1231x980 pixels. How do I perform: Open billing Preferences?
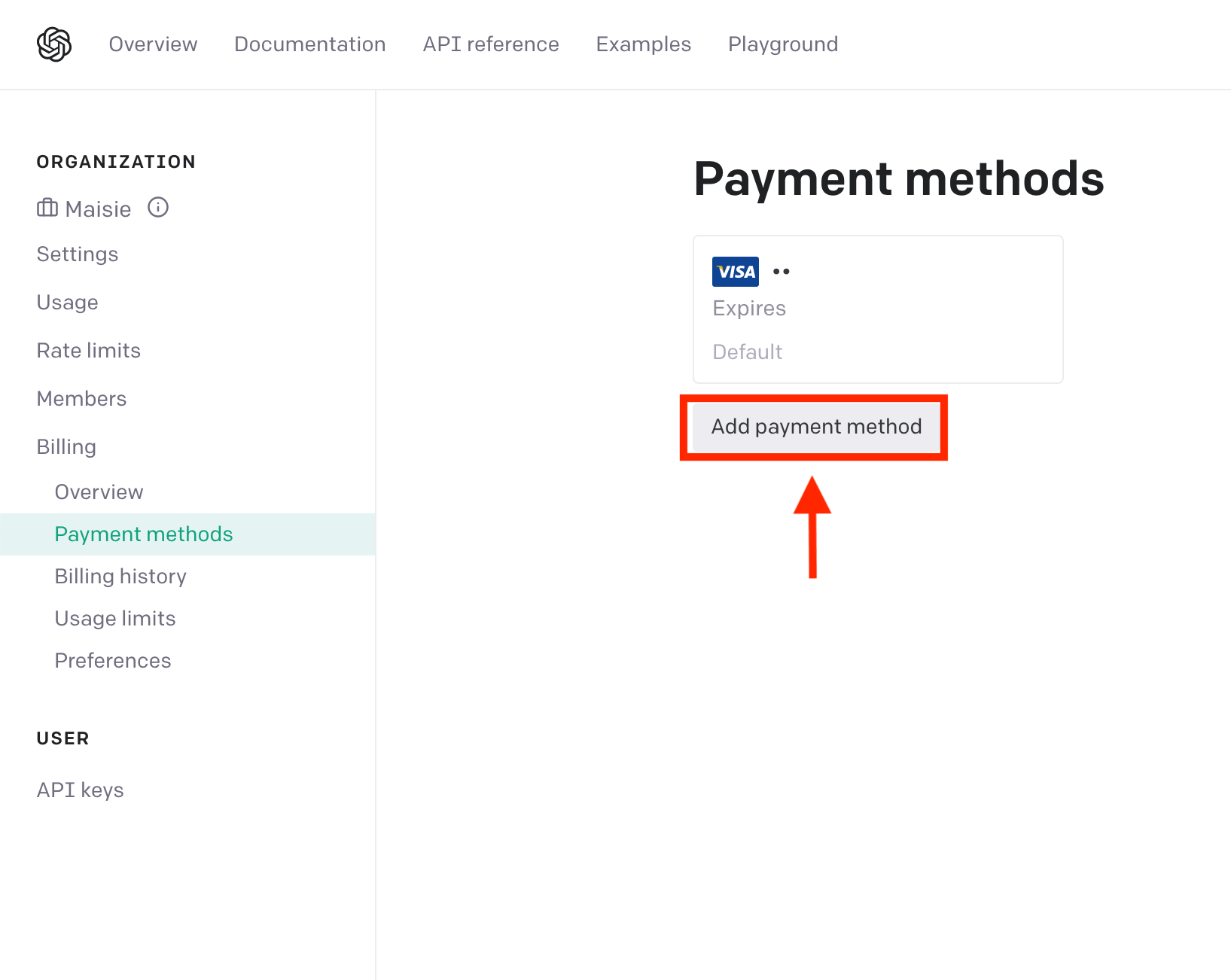pyautogui.click(x=112, y=660)
